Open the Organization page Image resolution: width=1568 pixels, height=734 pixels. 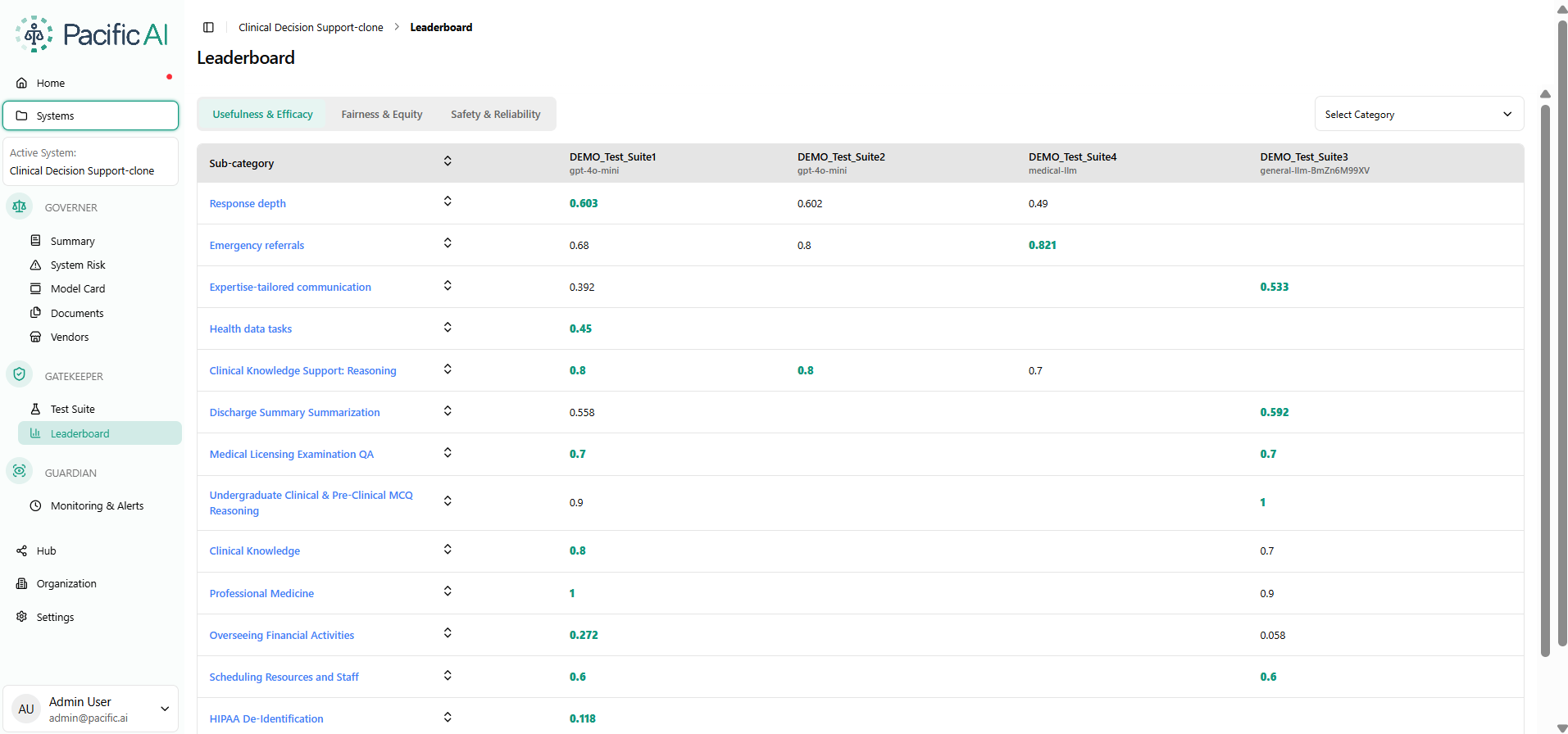click(x=66, y=583)
